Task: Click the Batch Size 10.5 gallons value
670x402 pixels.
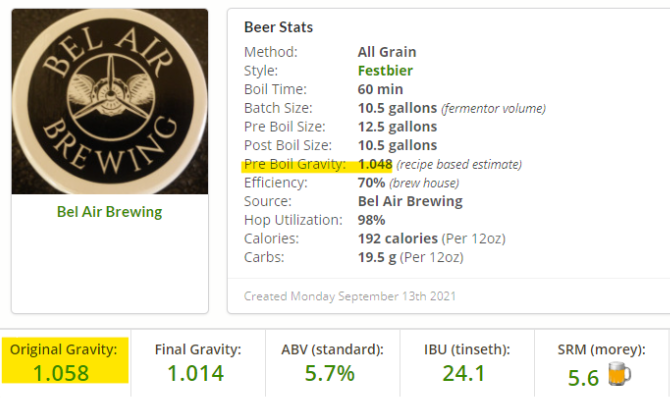Action: [x=398, y=108]
